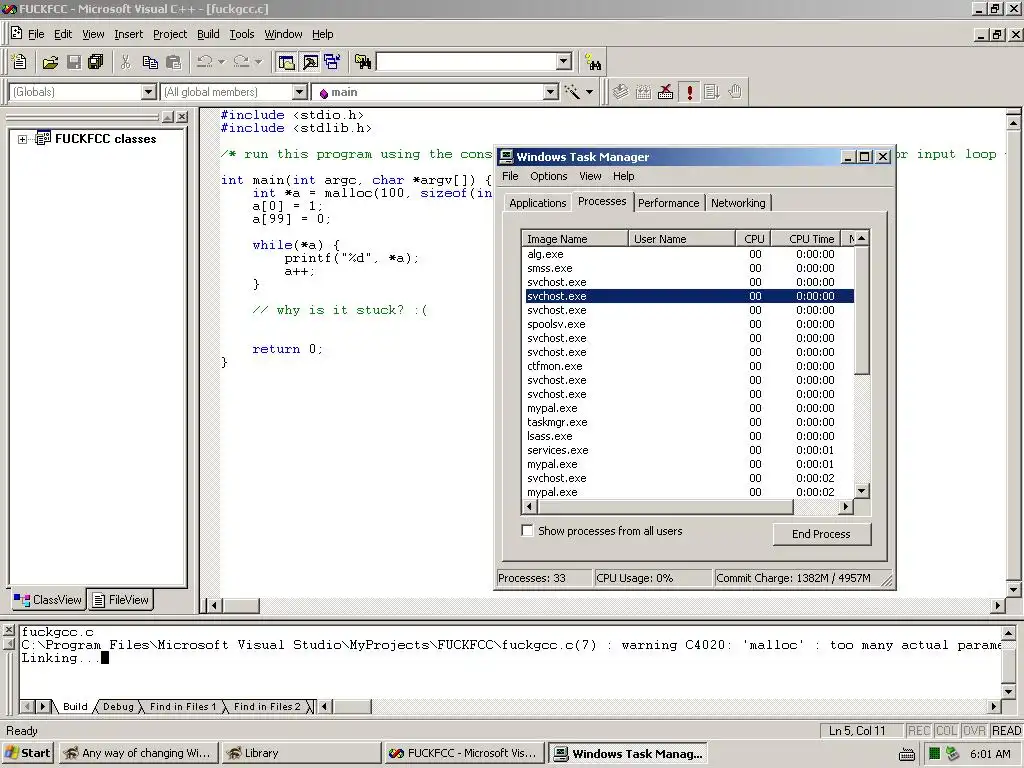Click inside the Find text input field
Viewport: 1024px width, 768px height.
coord(466,61)
